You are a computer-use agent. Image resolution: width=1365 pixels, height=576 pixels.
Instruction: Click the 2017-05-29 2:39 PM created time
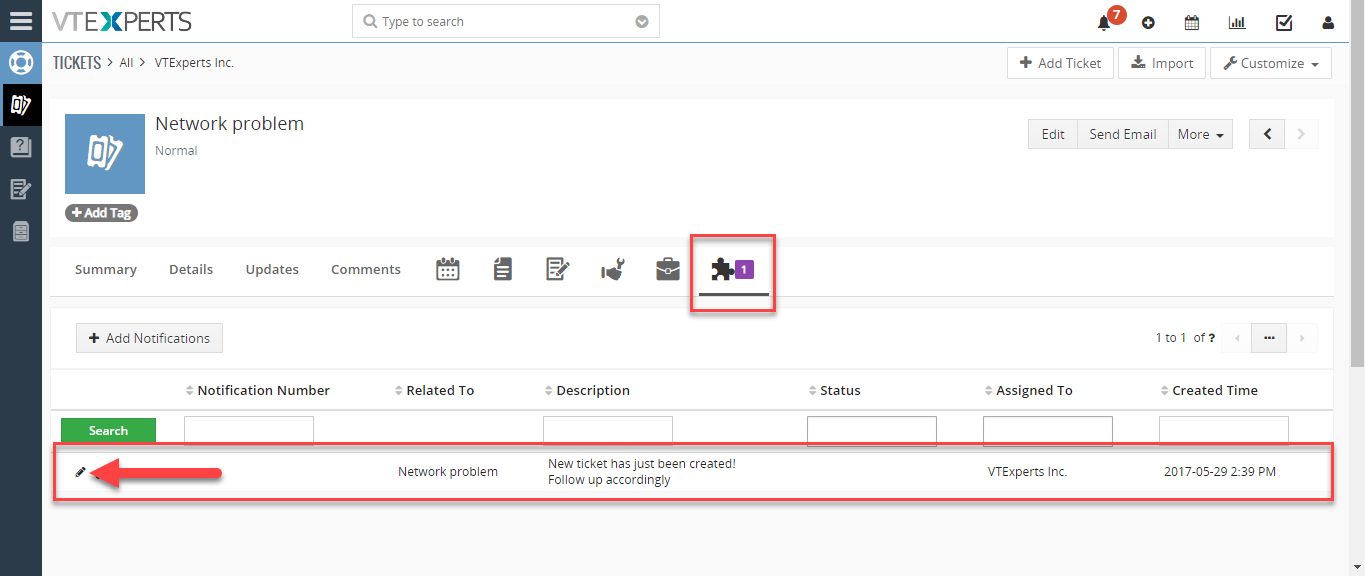tap(1220, 472)
